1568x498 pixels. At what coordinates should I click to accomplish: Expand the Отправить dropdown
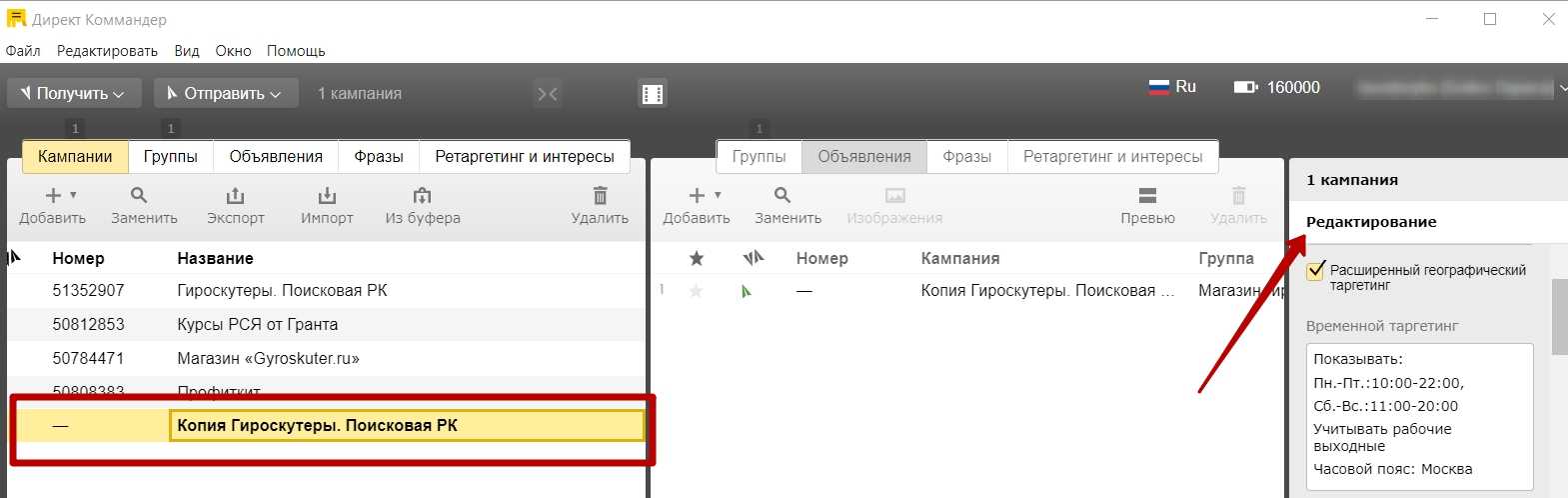[225, 93]
